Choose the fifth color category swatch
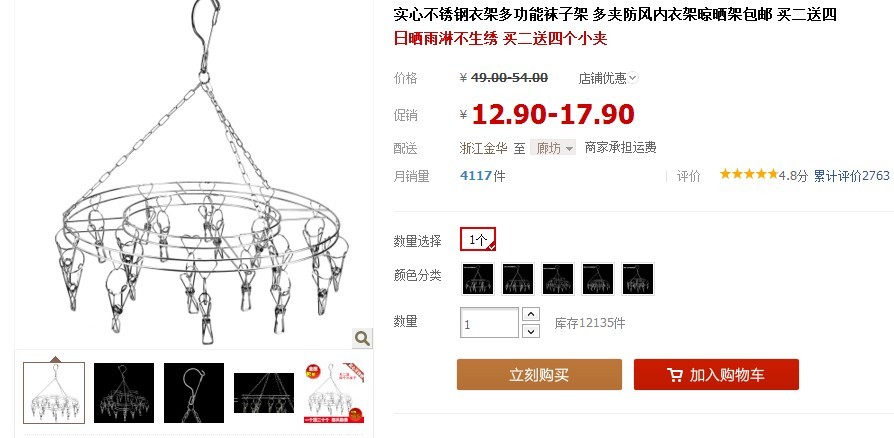Screen dimensions: 894x438 point(637,279)
